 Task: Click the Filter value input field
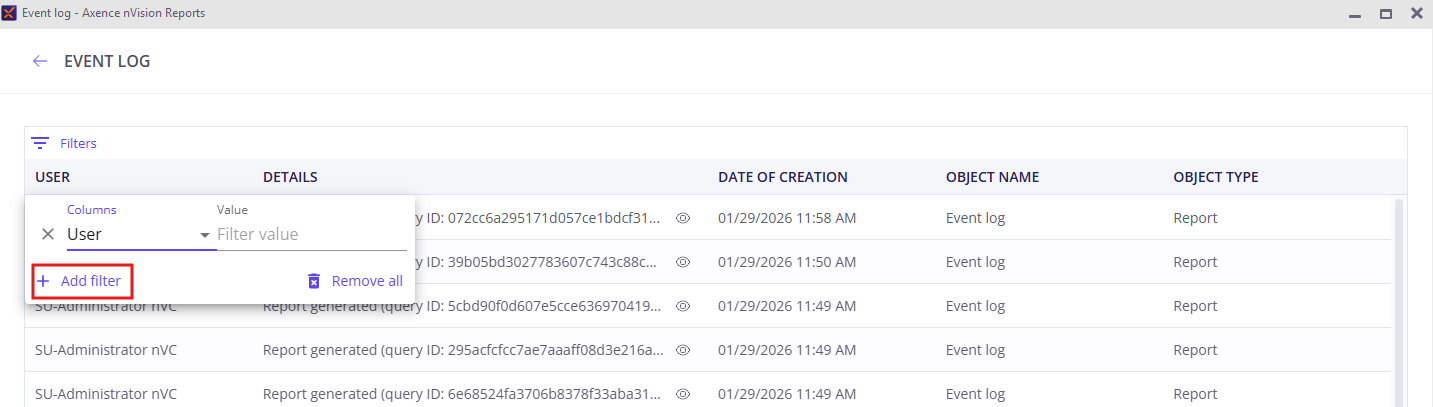point(310,234)
